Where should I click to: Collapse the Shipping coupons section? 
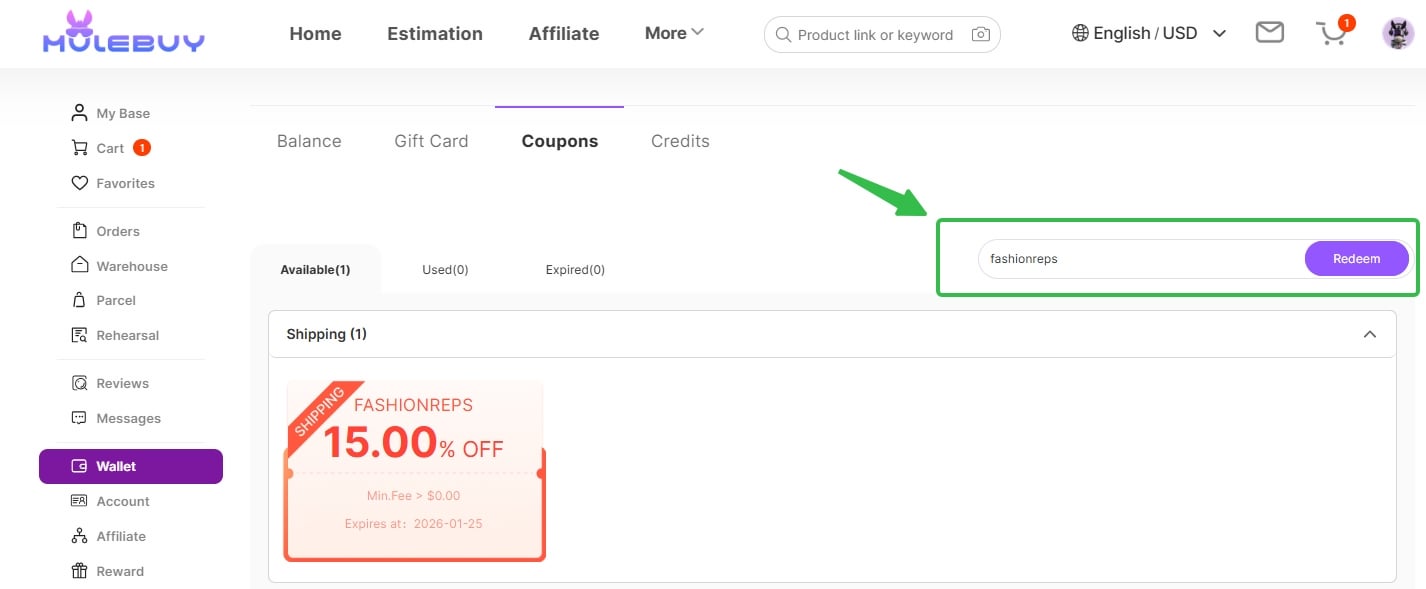point(1369,334)
